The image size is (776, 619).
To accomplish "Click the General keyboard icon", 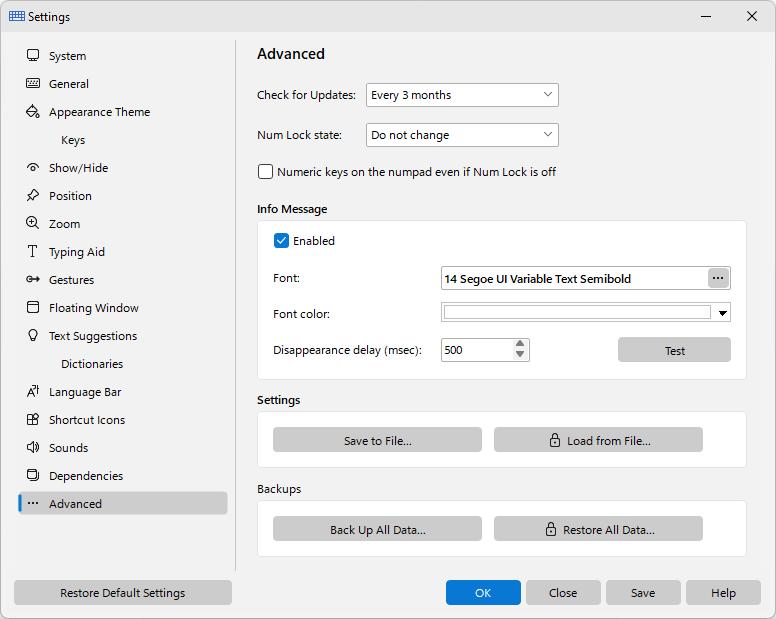I will [33, 83].
